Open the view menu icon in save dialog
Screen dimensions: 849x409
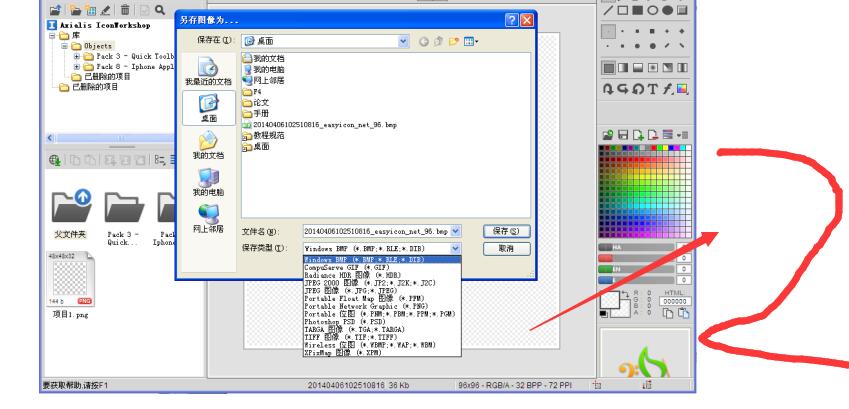point(471,41)
